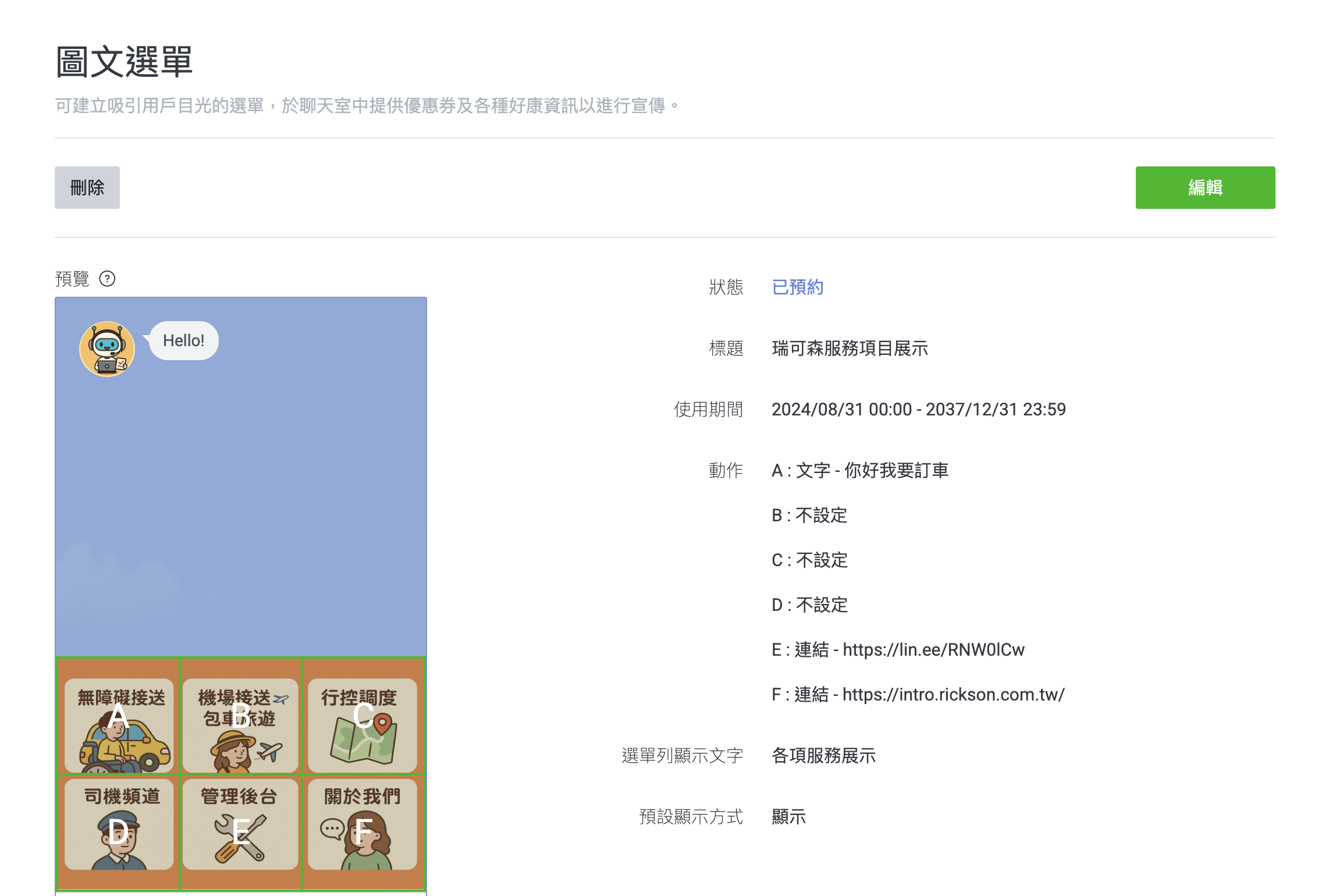Click the lin.ee/RNW0lCw link text

[933, 649]
